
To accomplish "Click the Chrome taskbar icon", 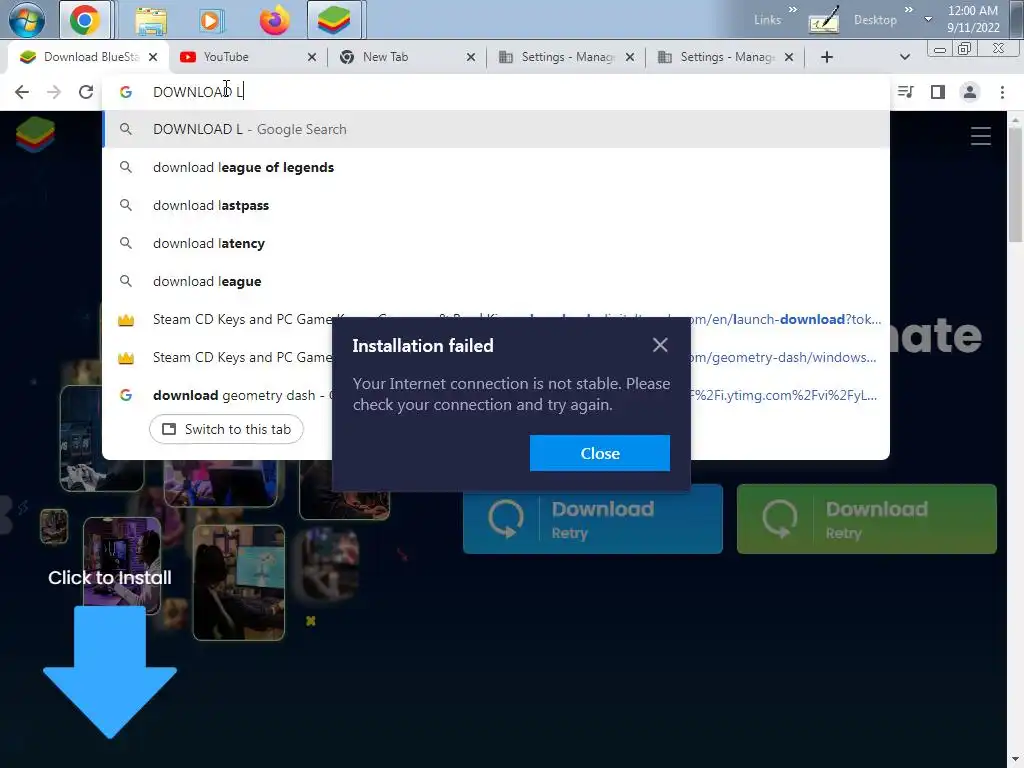I will point(84,20).
